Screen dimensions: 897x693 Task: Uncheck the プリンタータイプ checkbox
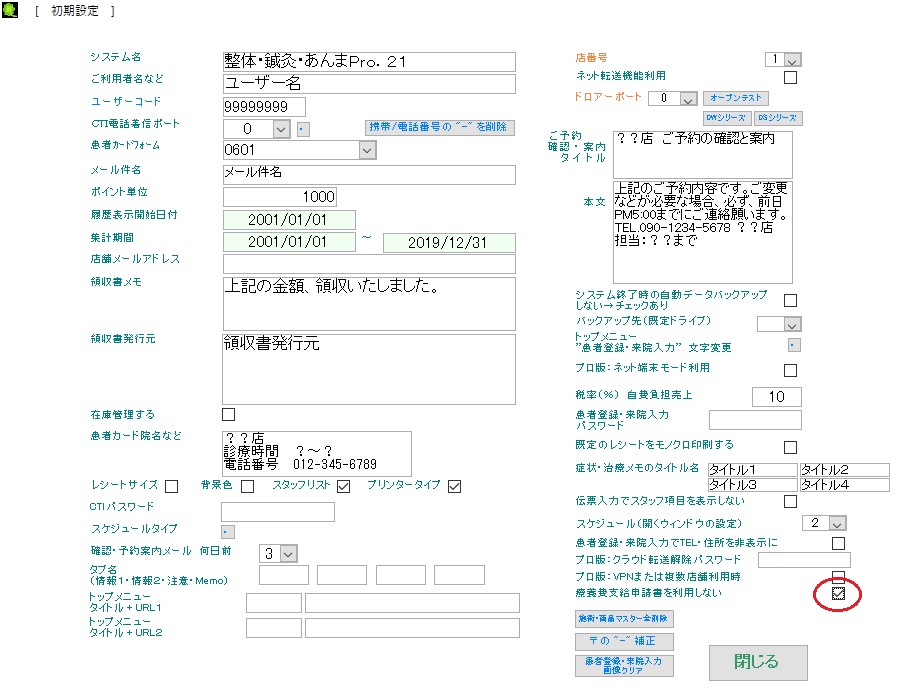tap(454, 486)
